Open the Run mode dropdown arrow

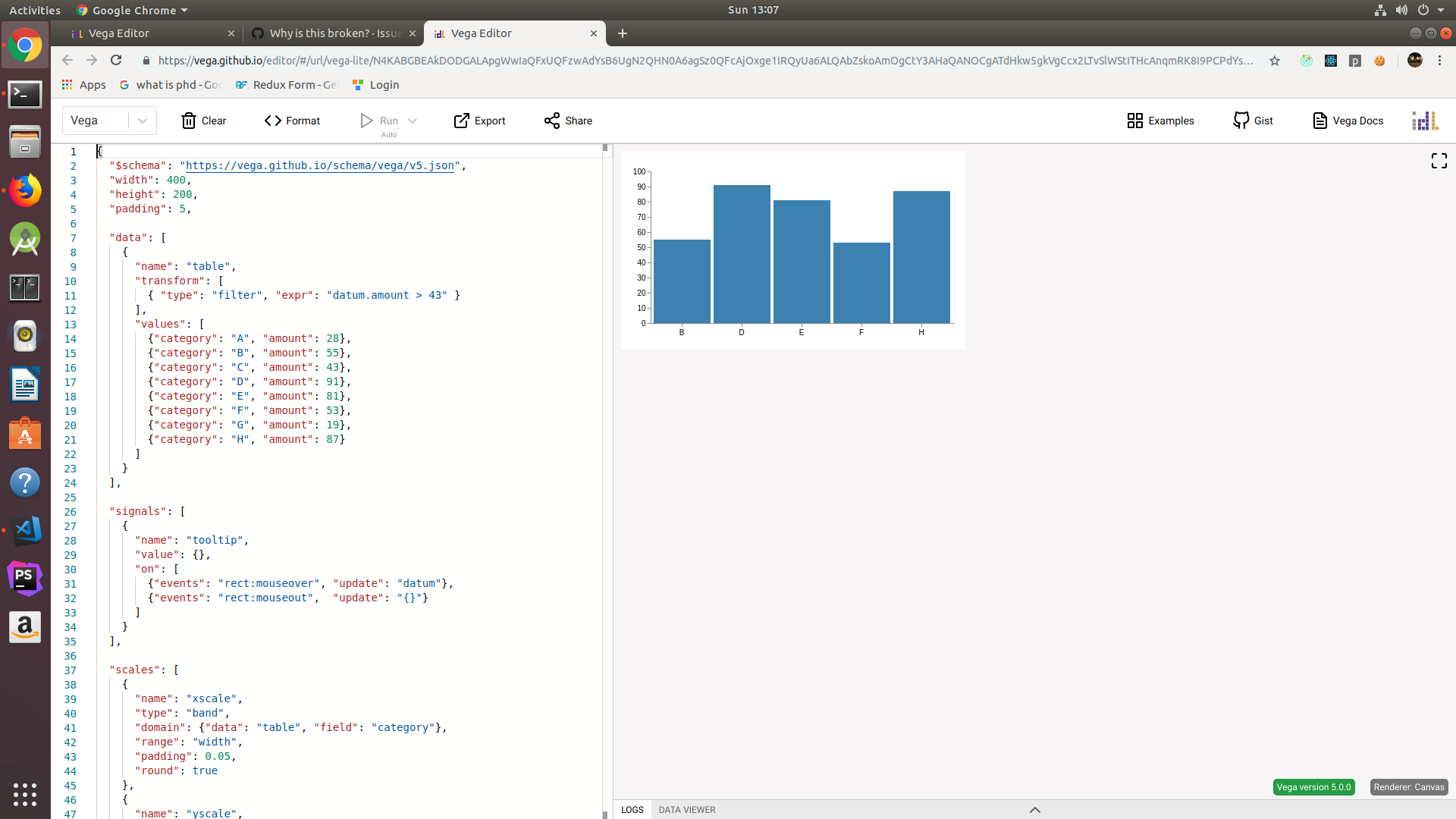click(x=413, y=121)
